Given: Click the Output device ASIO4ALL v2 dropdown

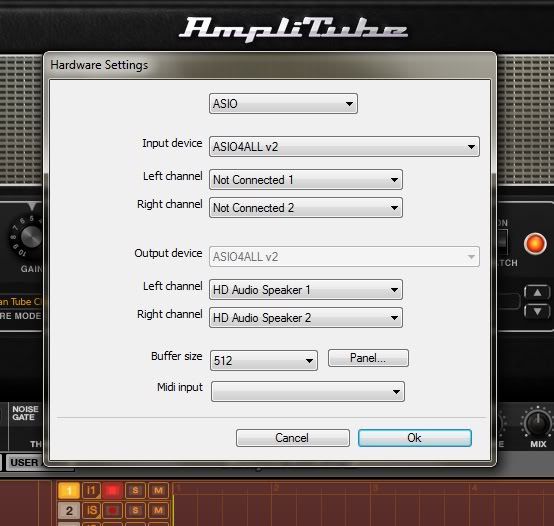Looking at the screenshot, I should [x=344, y=256].
